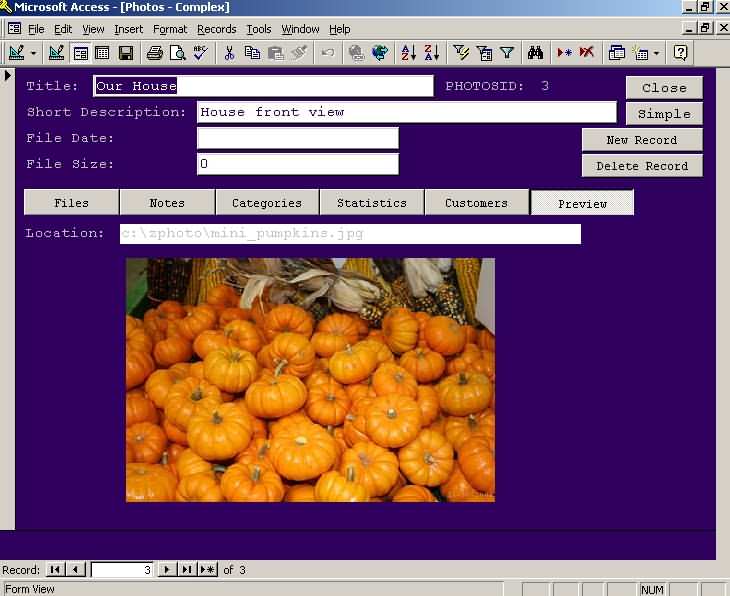Viewport: 730px width, 596px height.
Task: Click the Print icon
Action: click(x=154, y=53)
